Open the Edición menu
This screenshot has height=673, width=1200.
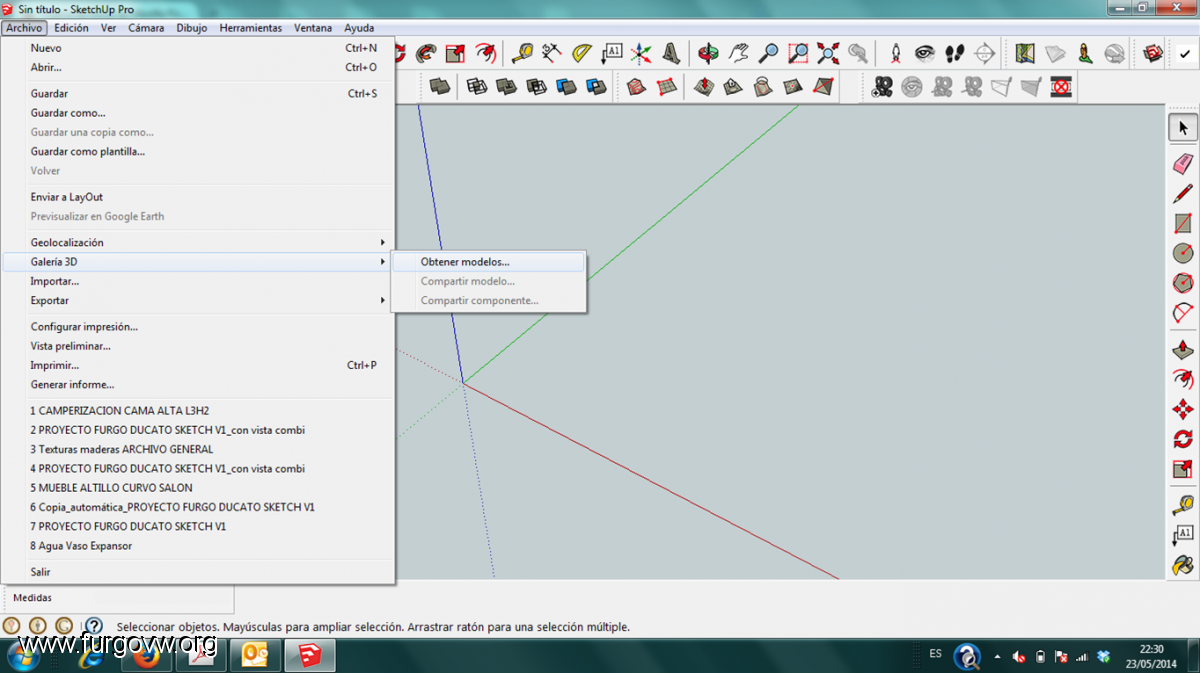tap(71, 28)
